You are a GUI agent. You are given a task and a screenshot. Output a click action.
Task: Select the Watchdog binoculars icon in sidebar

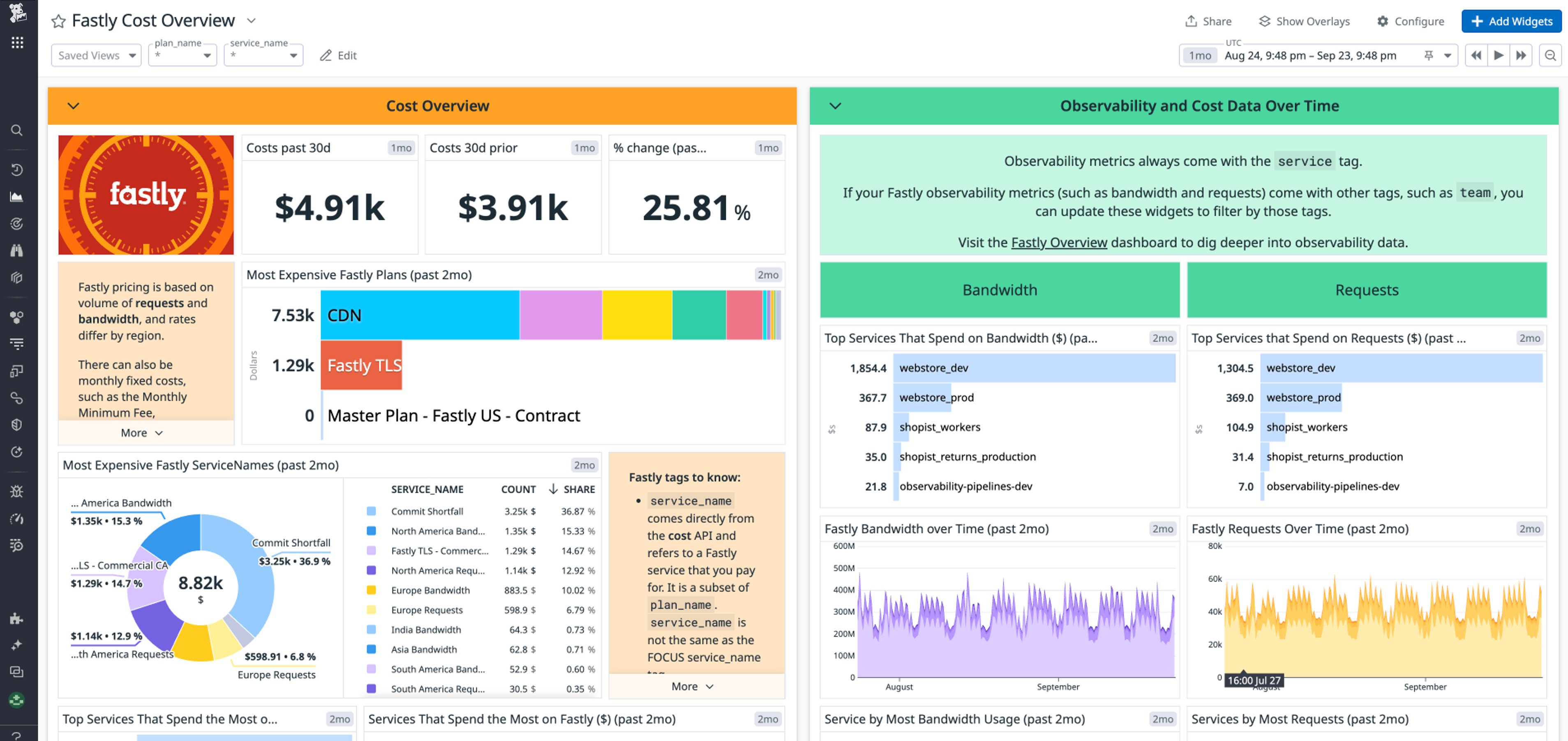coord(16,250)
